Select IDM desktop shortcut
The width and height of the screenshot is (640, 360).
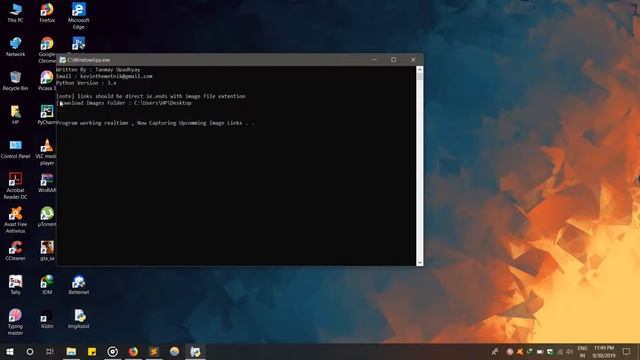[47, 285]
